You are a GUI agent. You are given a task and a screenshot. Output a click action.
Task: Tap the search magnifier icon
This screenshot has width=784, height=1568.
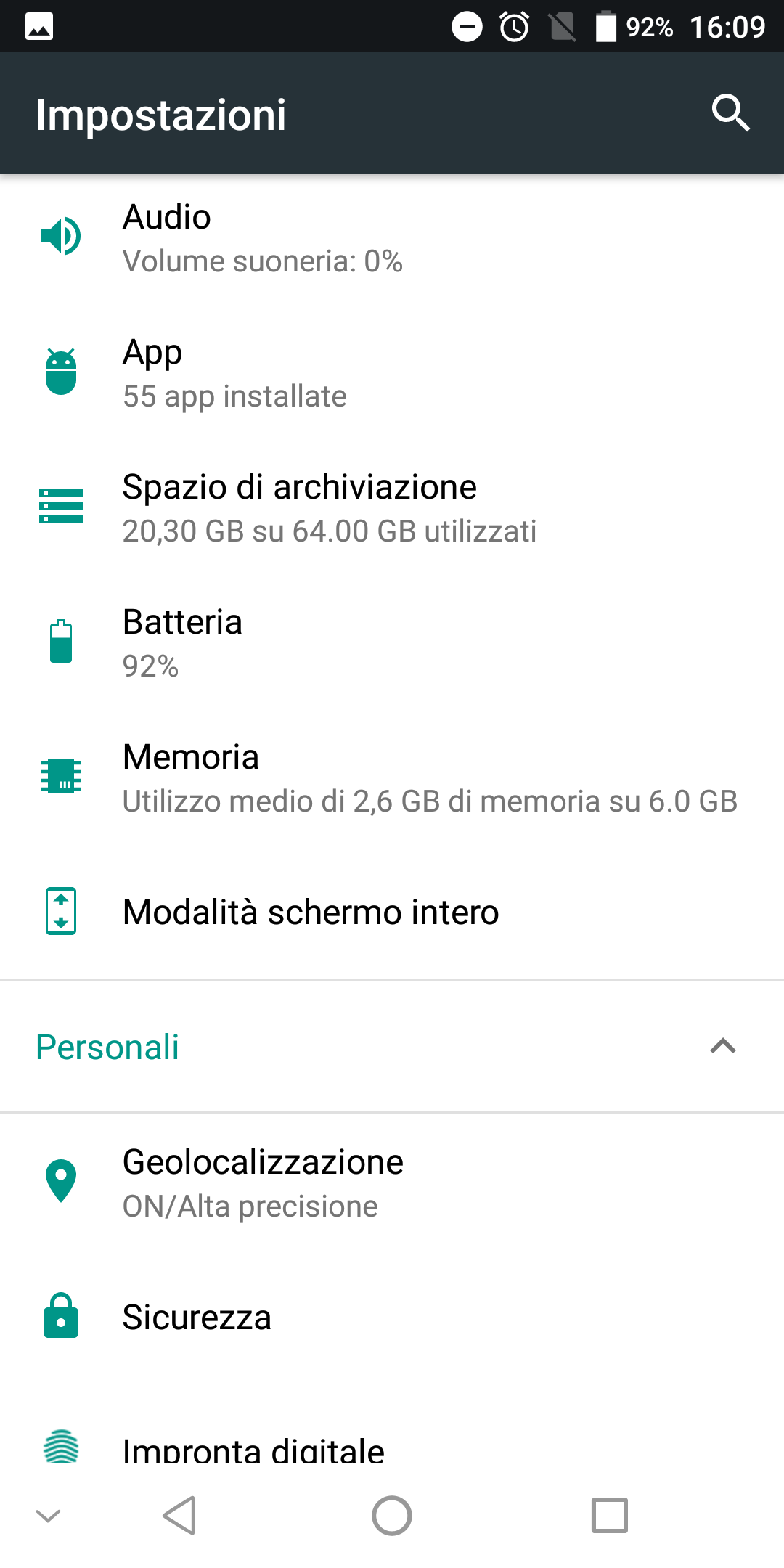(730, 113)
